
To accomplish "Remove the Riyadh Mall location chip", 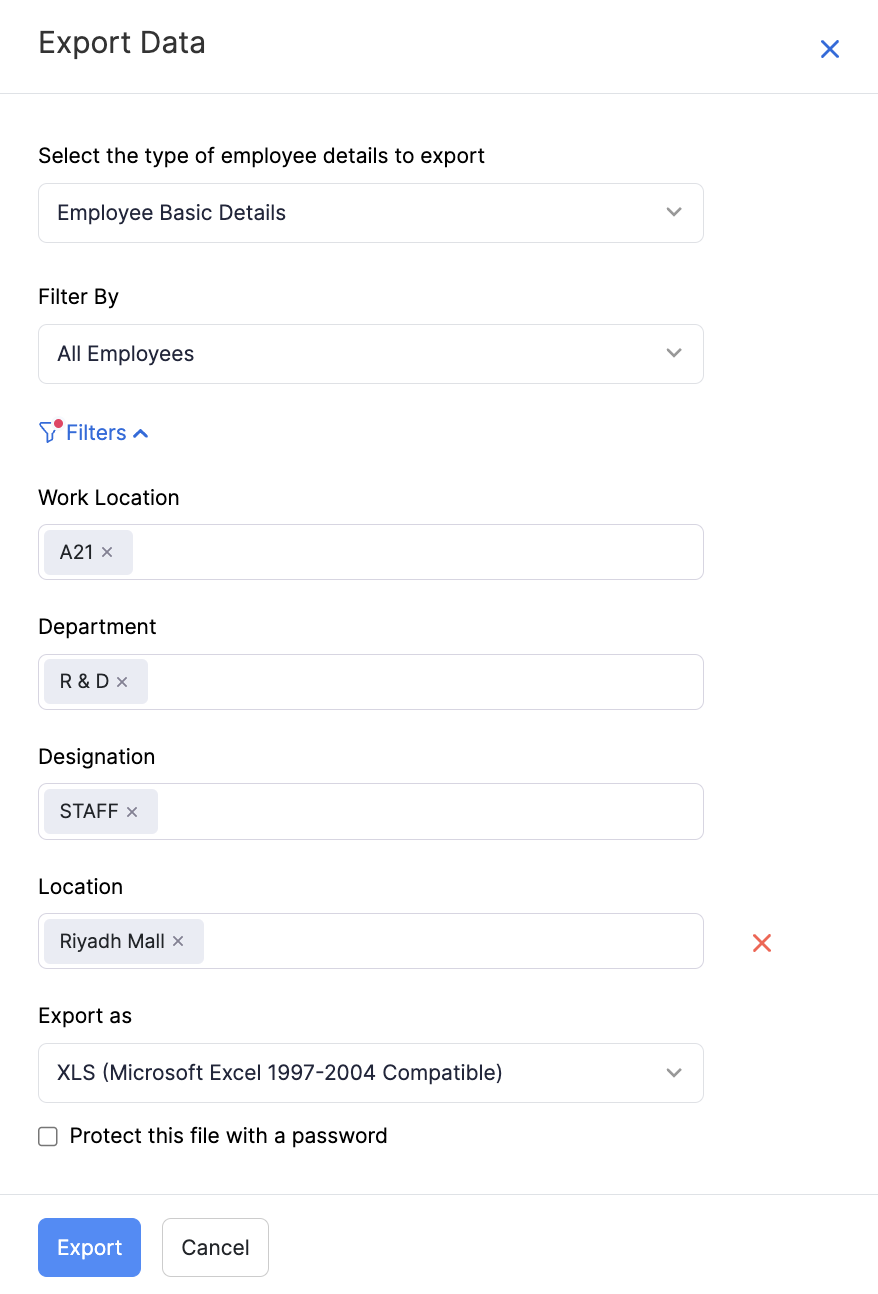I will click(177, 941).
